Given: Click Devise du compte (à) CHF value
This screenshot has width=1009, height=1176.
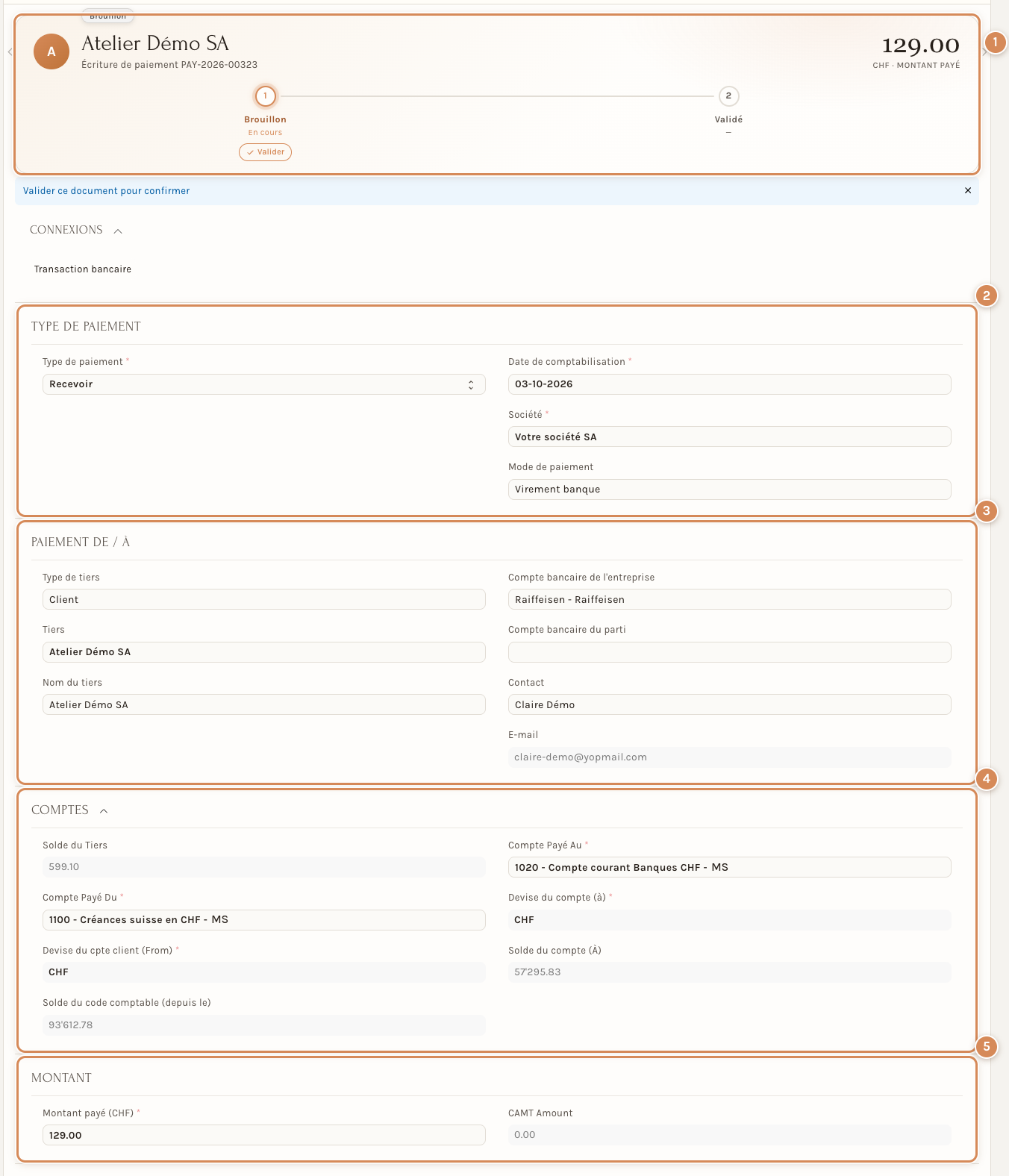Looking at the screenshot, I should click(729, 920).
